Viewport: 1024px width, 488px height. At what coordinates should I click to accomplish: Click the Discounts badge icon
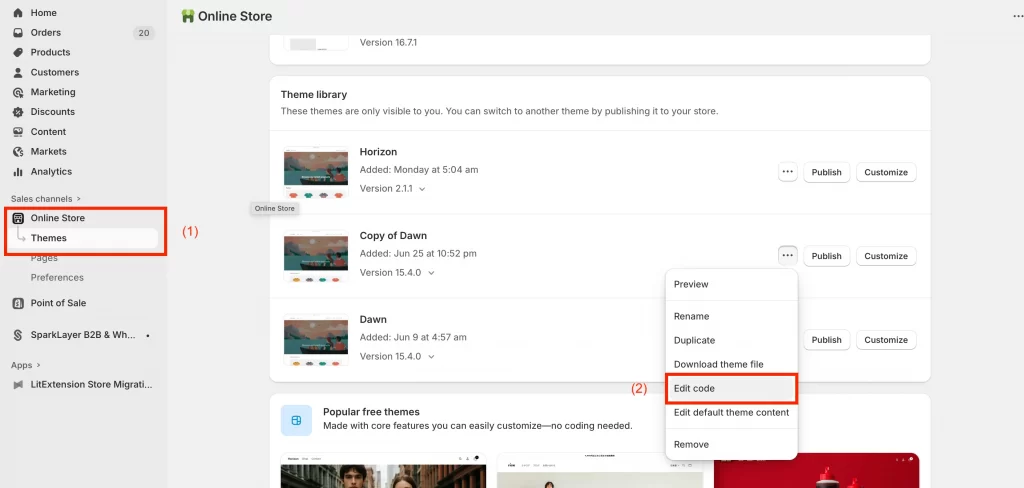pyautogui.click(x=18, y=112)
